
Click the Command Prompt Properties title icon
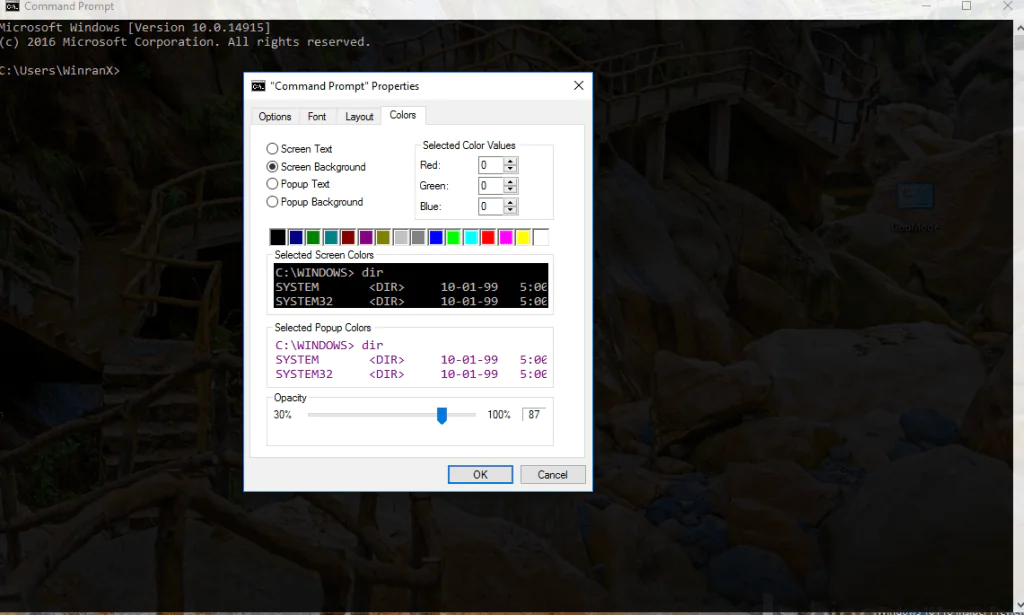tap(259, 86)
